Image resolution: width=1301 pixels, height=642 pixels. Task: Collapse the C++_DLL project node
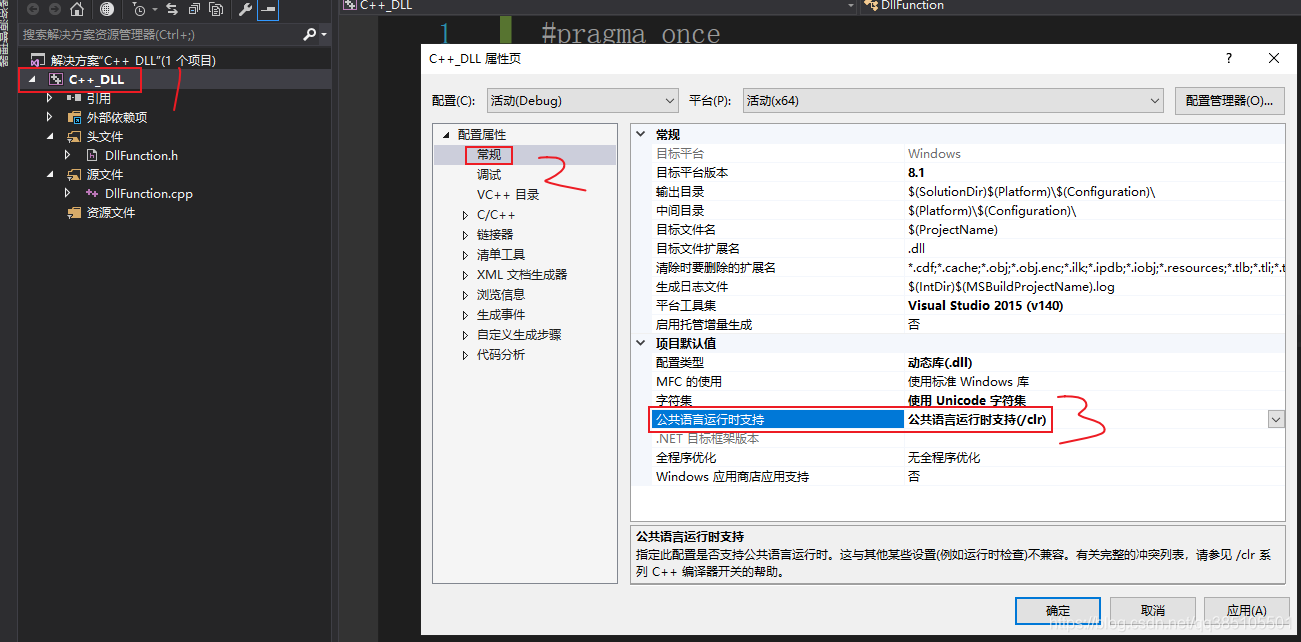pyautogui.click(x=33, y=79)
